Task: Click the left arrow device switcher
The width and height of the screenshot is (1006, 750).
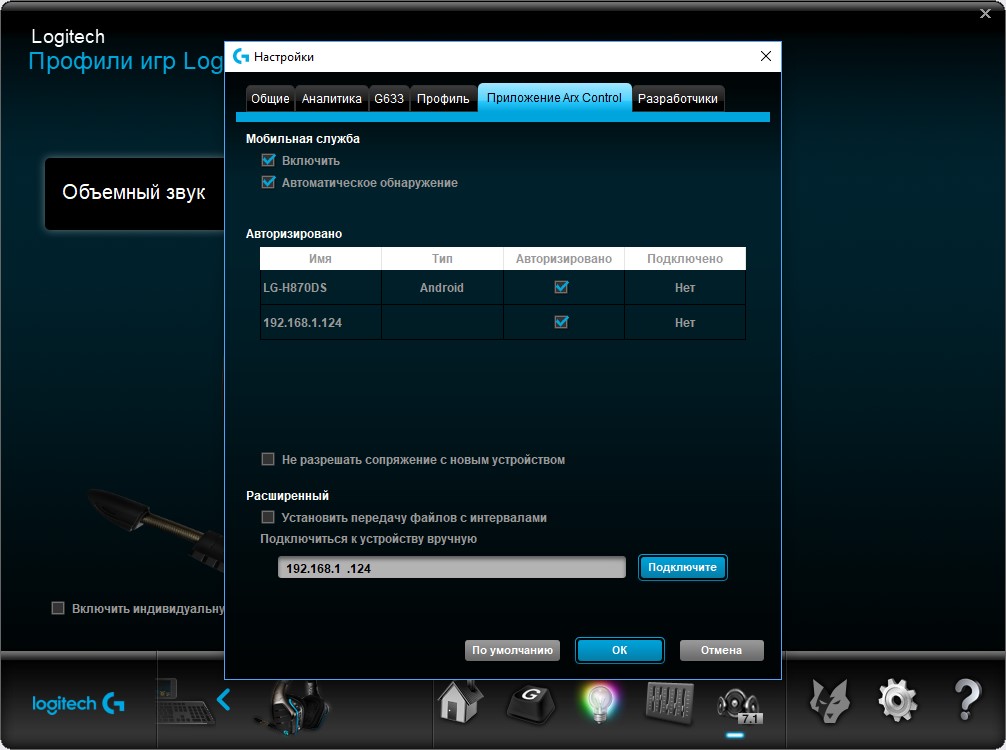Action: tap(223, 699)
